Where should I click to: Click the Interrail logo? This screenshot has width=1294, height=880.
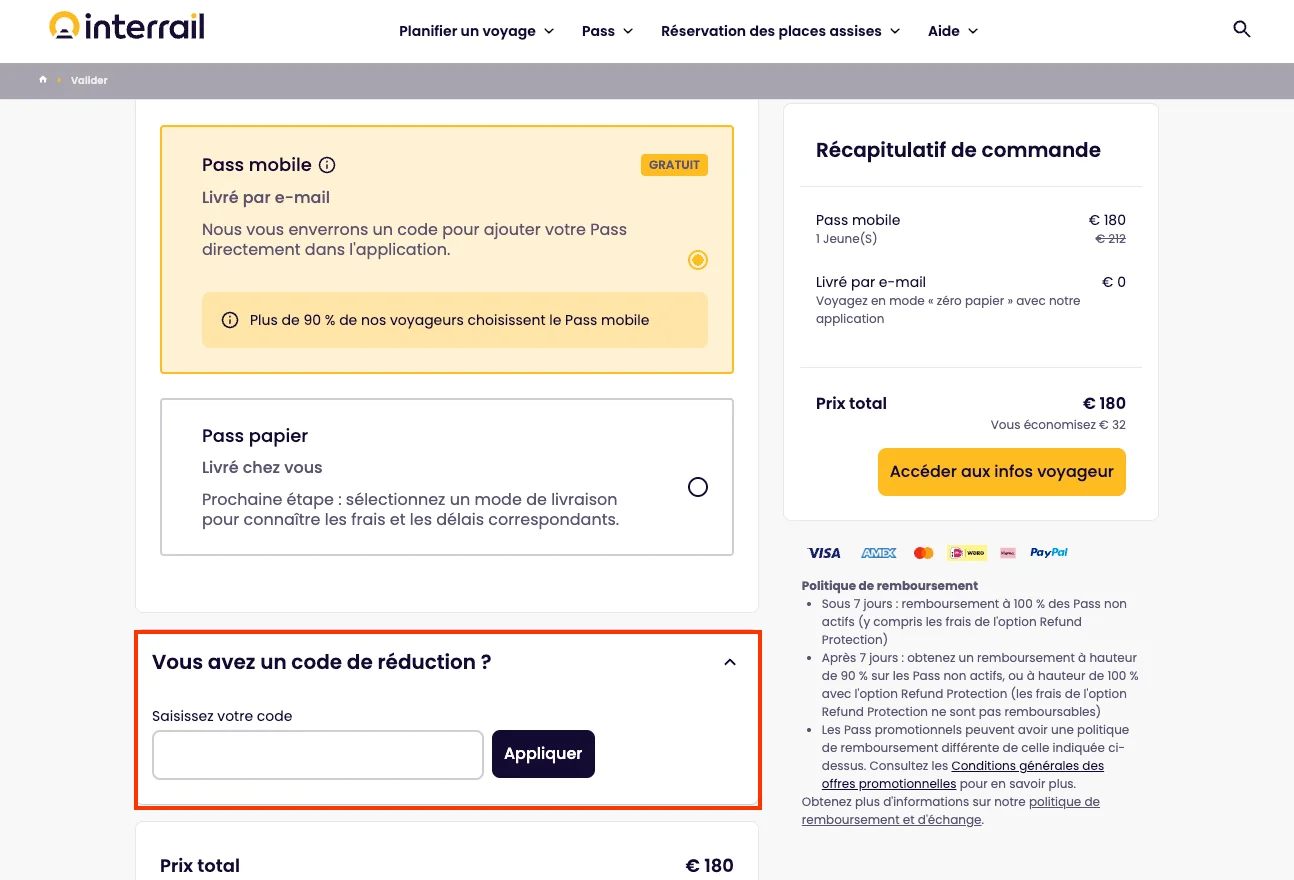coord(126,26)
